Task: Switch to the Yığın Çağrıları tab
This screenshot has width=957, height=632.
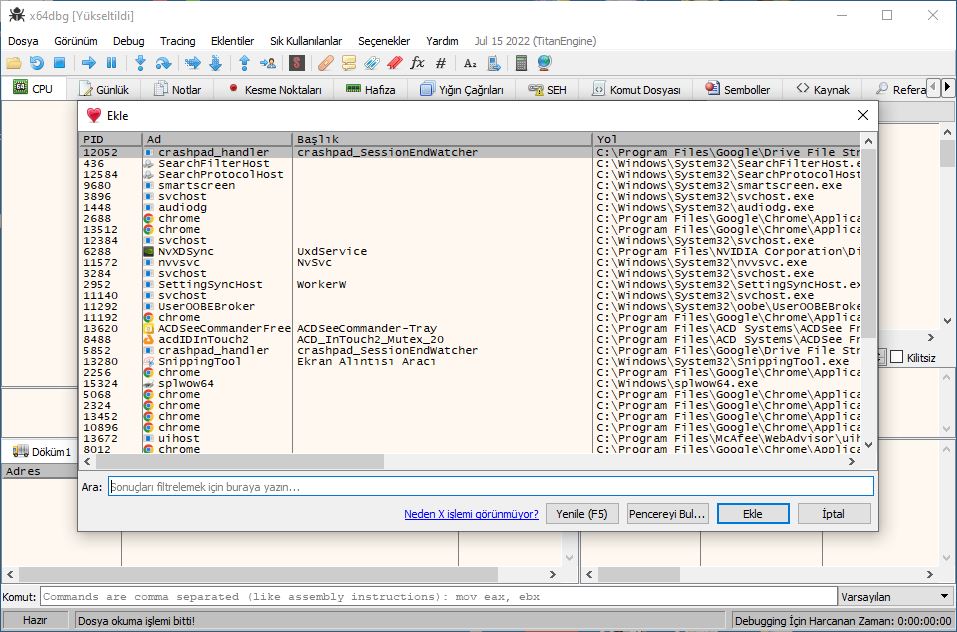Action: tap(462, 90)
